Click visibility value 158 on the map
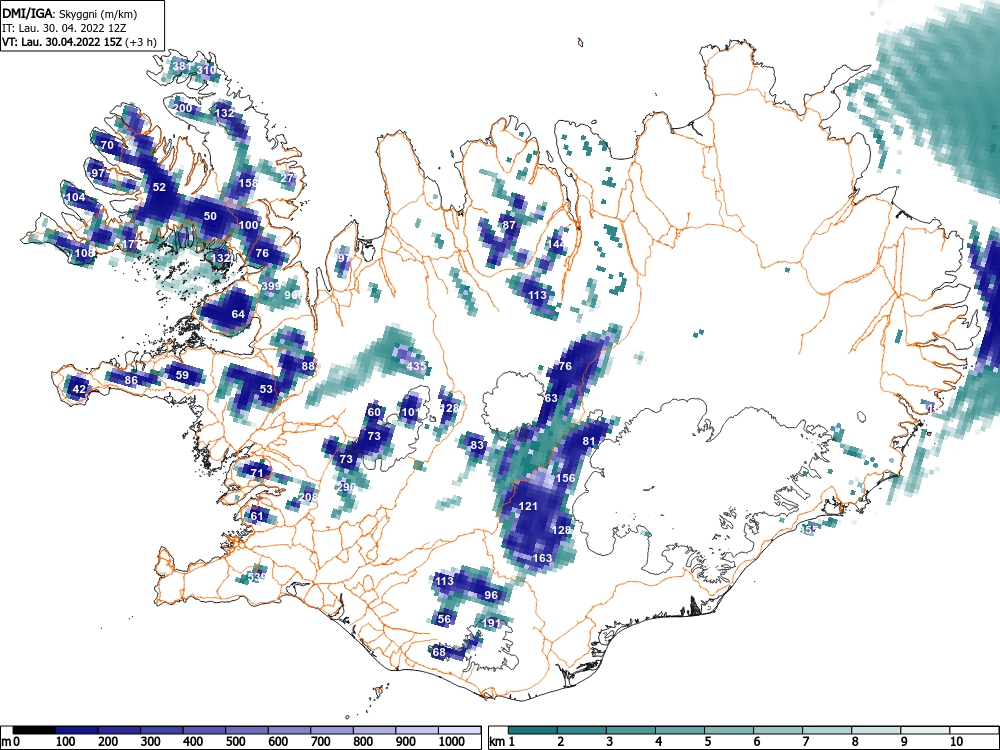The width and height of the screenshot is (1000, 750). (248, 183)
